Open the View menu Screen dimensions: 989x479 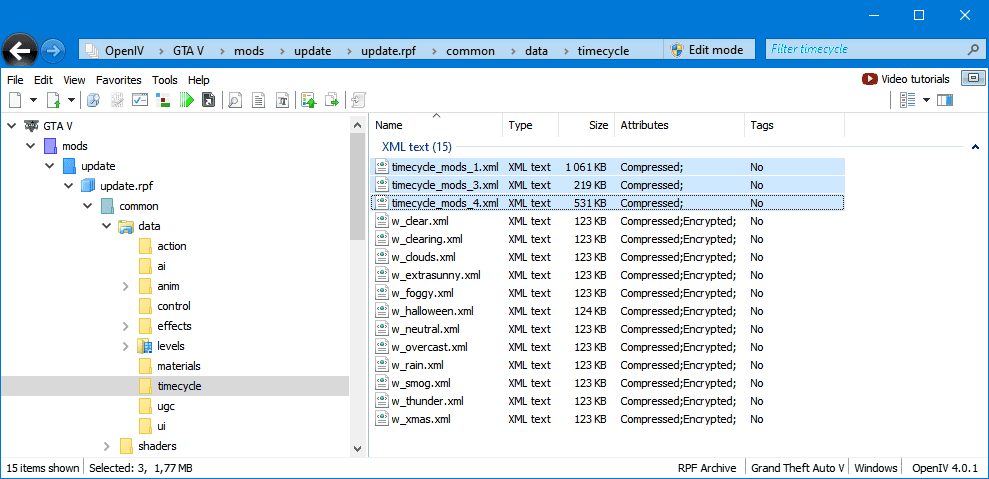74,80
